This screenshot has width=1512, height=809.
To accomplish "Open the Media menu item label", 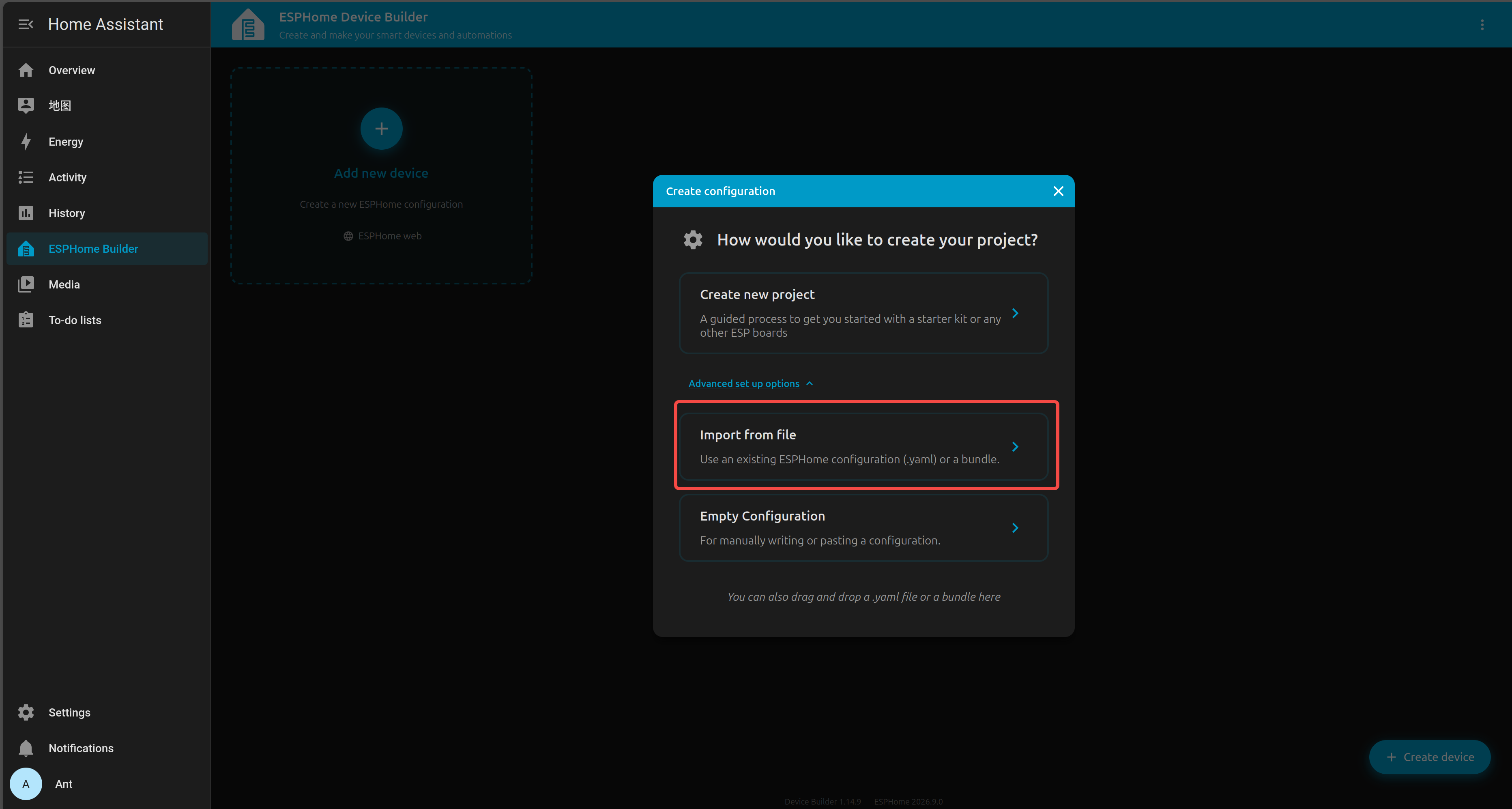I will point(64,285).
